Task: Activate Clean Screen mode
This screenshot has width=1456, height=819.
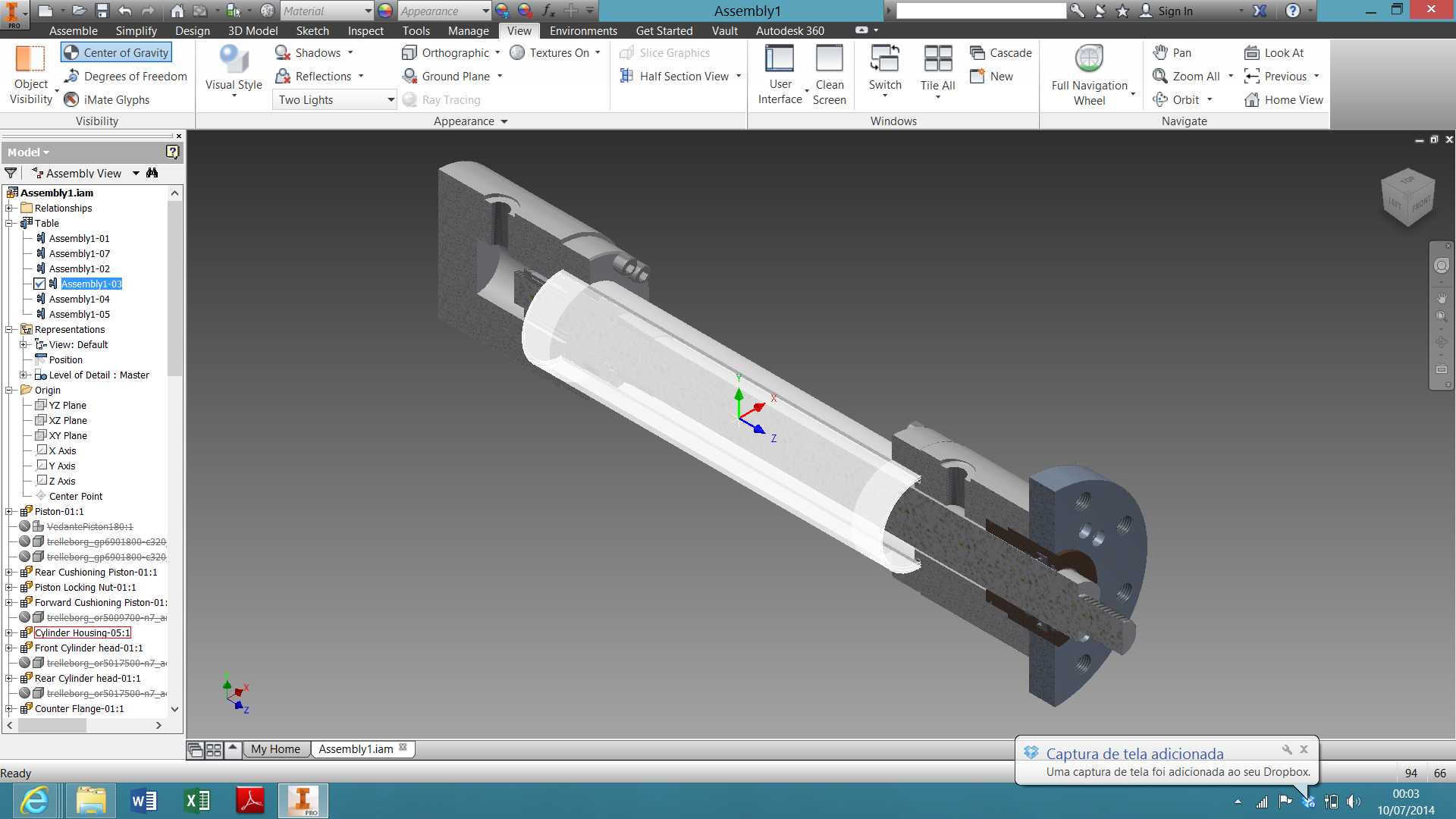Action: coord(829,74)
